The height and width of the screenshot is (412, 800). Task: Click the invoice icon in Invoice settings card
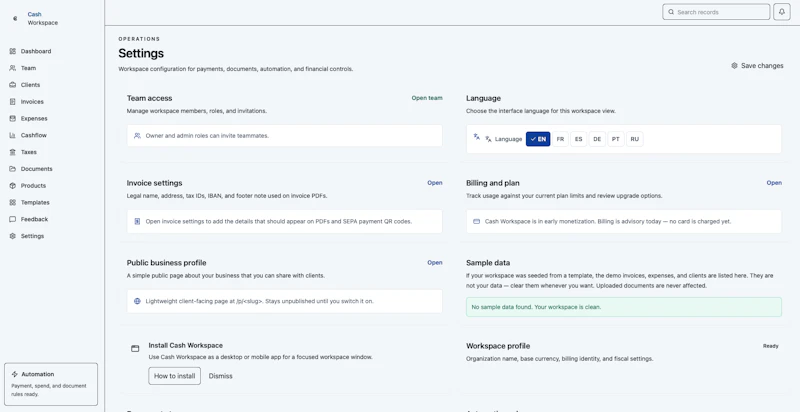pos(137,221)
